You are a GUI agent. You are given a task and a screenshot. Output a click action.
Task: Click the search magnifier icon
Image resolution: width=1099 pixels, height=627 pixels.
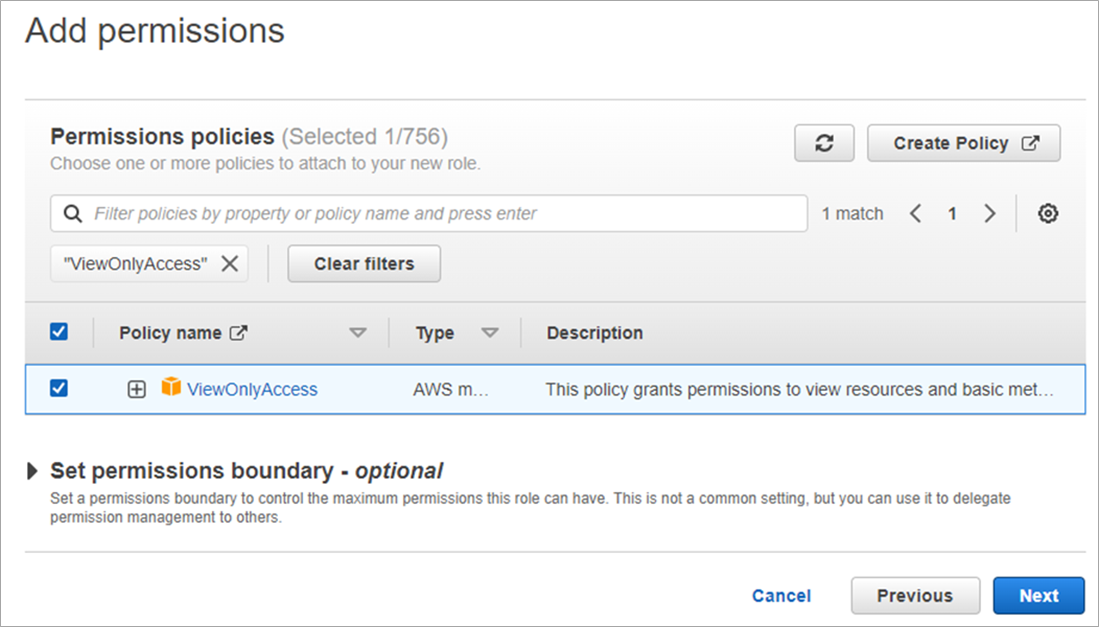pyautogui.click(x=72, y=214)
